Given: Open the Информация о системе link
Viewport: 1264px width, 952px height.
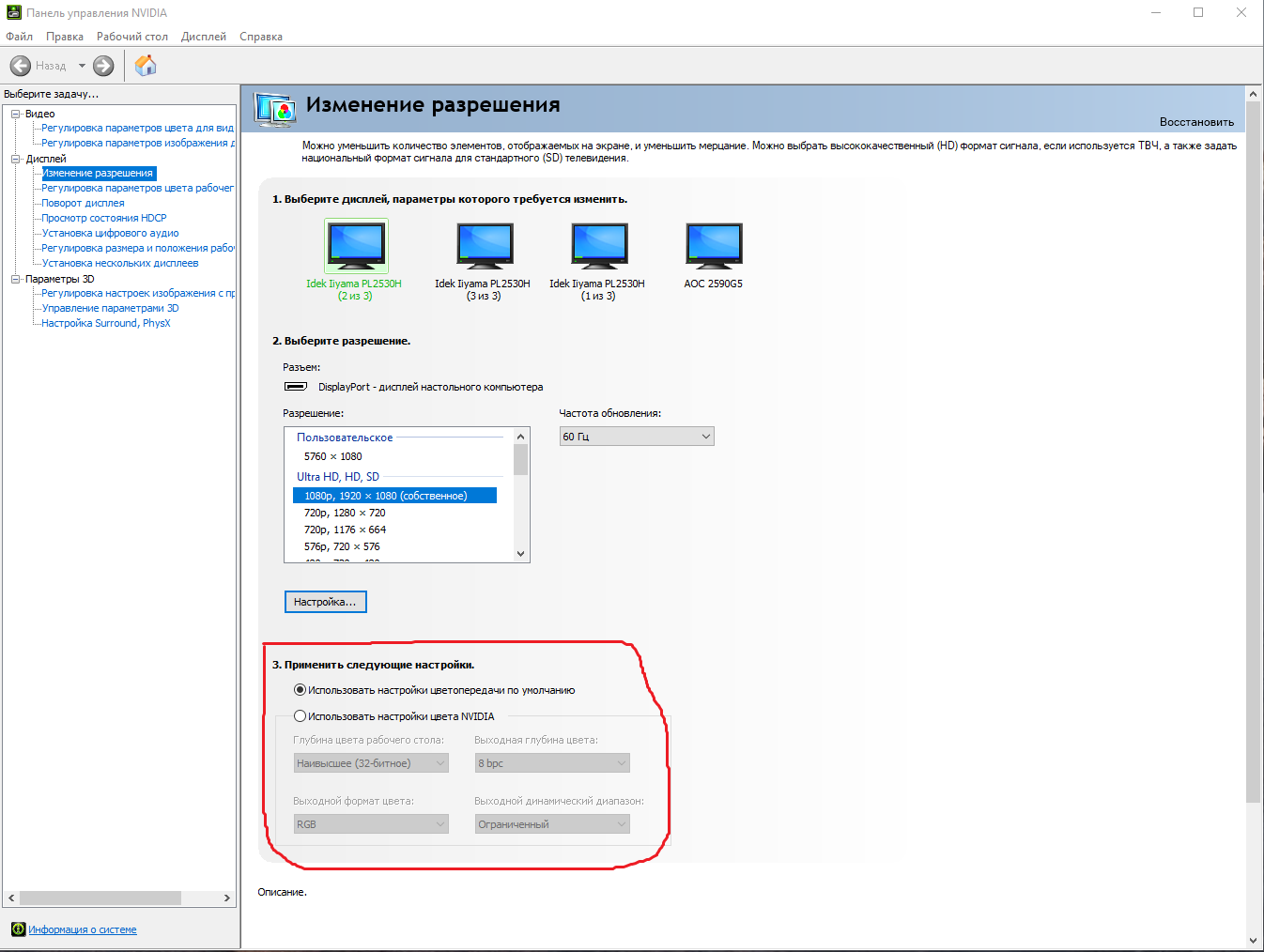Looking at the screenshot, I should click(x=82, y=929).
